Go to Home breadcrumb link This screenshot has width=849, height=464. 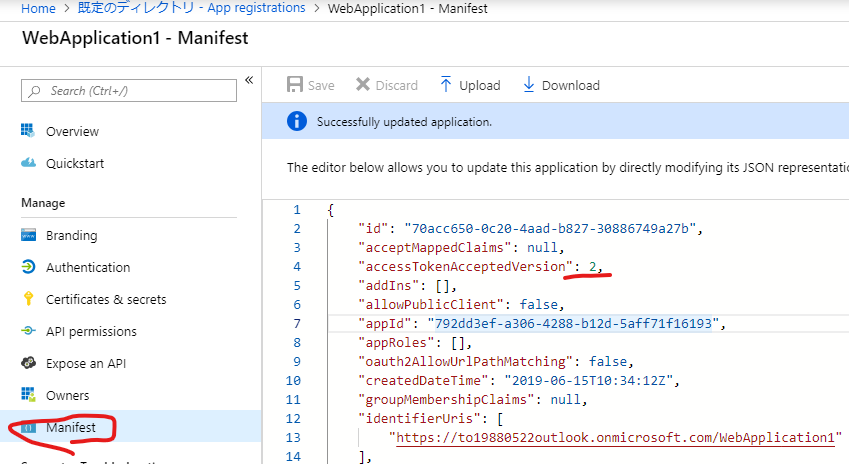click(x=38, y=8)
